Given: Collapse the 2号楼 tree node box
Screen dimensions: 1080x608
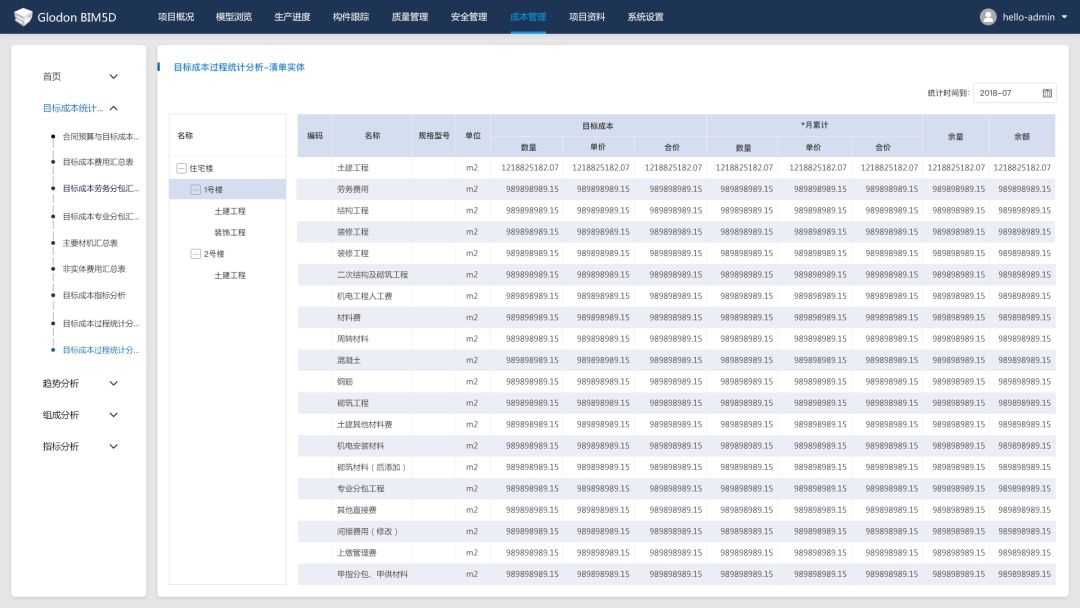Looking at the screenshot, I should click(196, 254).
